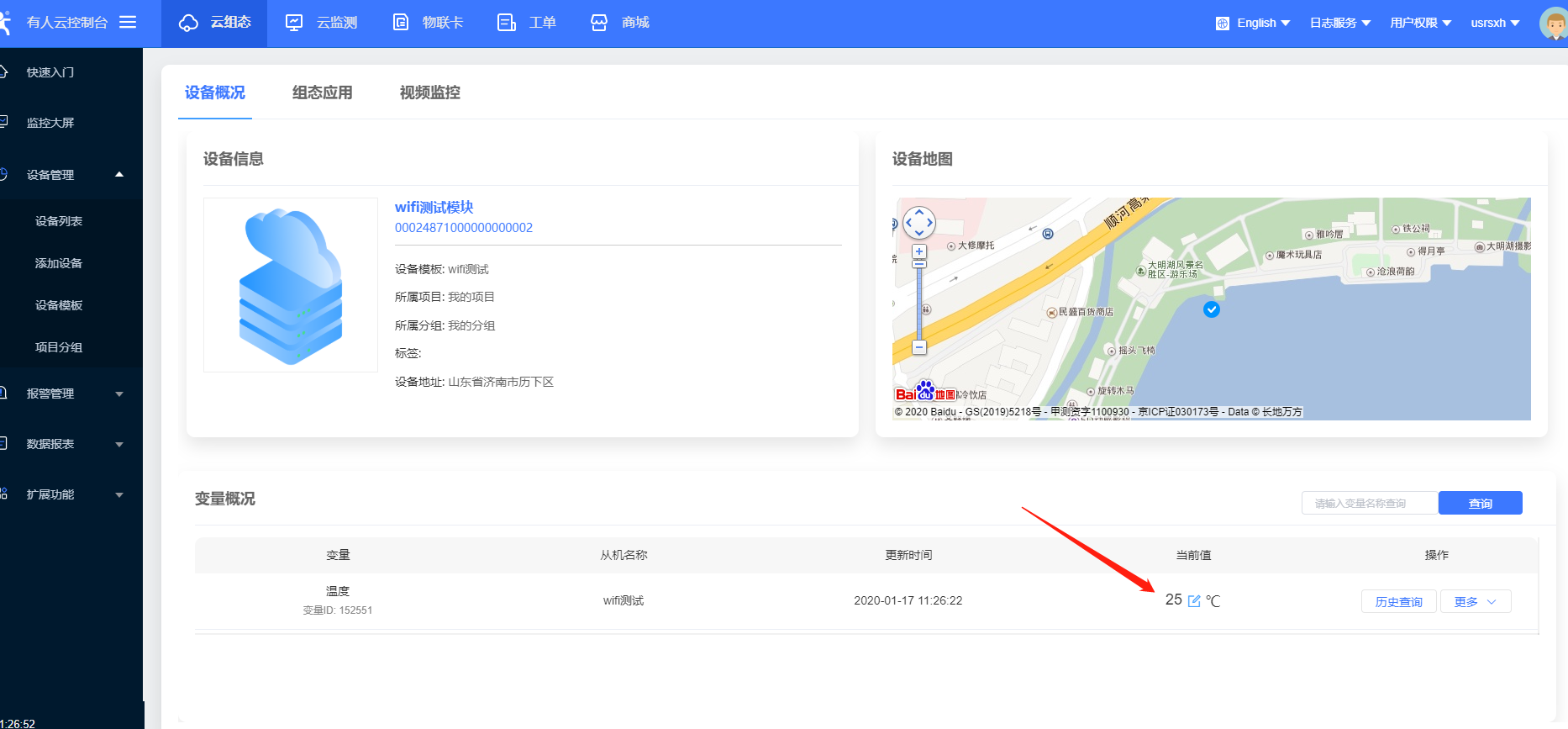Click the hamburger menu icon to collapse sidebar

click(128, 23)
